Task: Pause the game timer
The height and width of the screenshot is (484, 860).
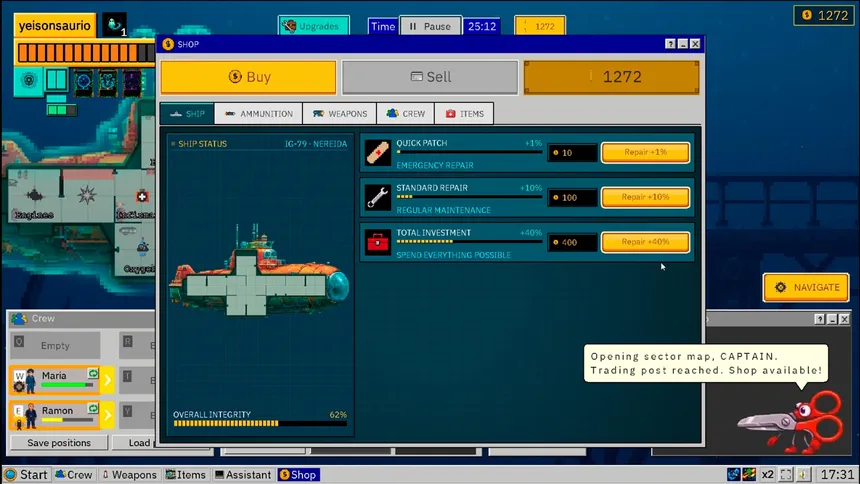Action: click(430, 26)
